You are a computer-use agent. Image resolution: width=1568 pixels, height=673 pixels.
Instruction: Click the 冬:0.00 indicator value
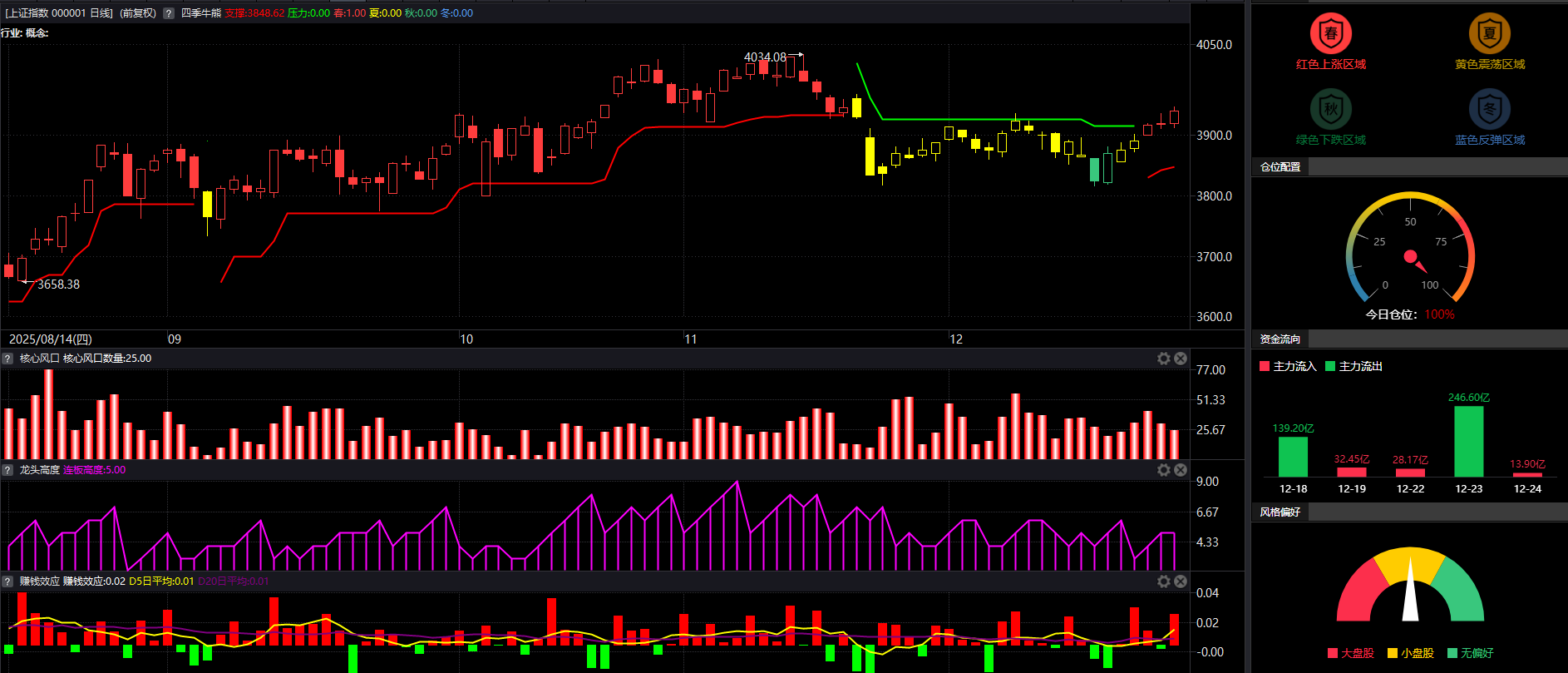coord(456,13)
